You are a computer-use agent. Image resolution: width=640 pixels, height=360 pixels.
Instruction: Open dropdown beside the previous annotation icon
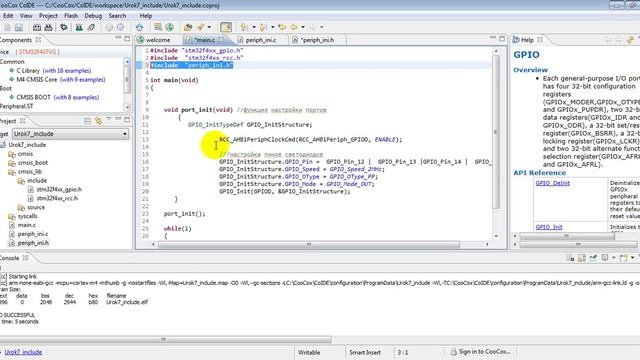click(272, 27)
